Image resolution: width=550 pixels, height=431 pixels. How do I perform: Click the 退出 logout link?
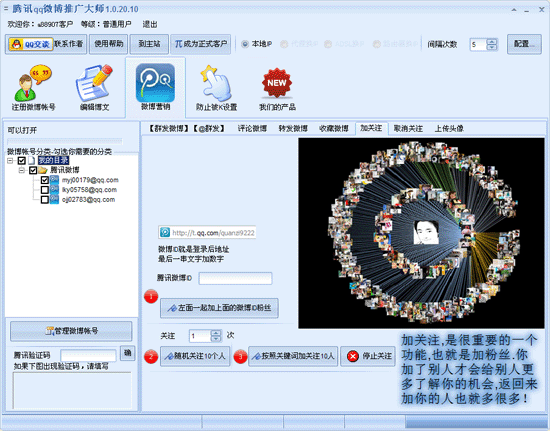pyautogui.click(x=150, y=24)
